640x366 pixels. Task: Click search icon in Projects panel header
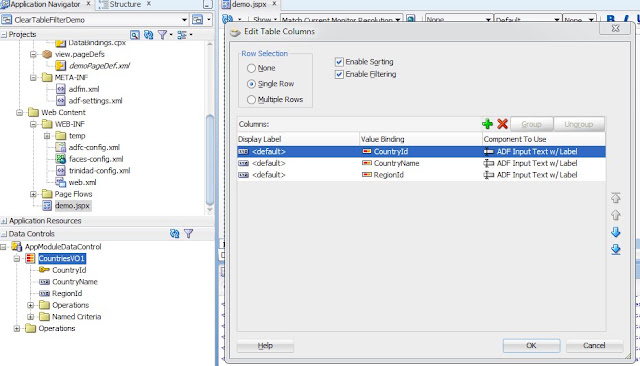coord(135,35)
